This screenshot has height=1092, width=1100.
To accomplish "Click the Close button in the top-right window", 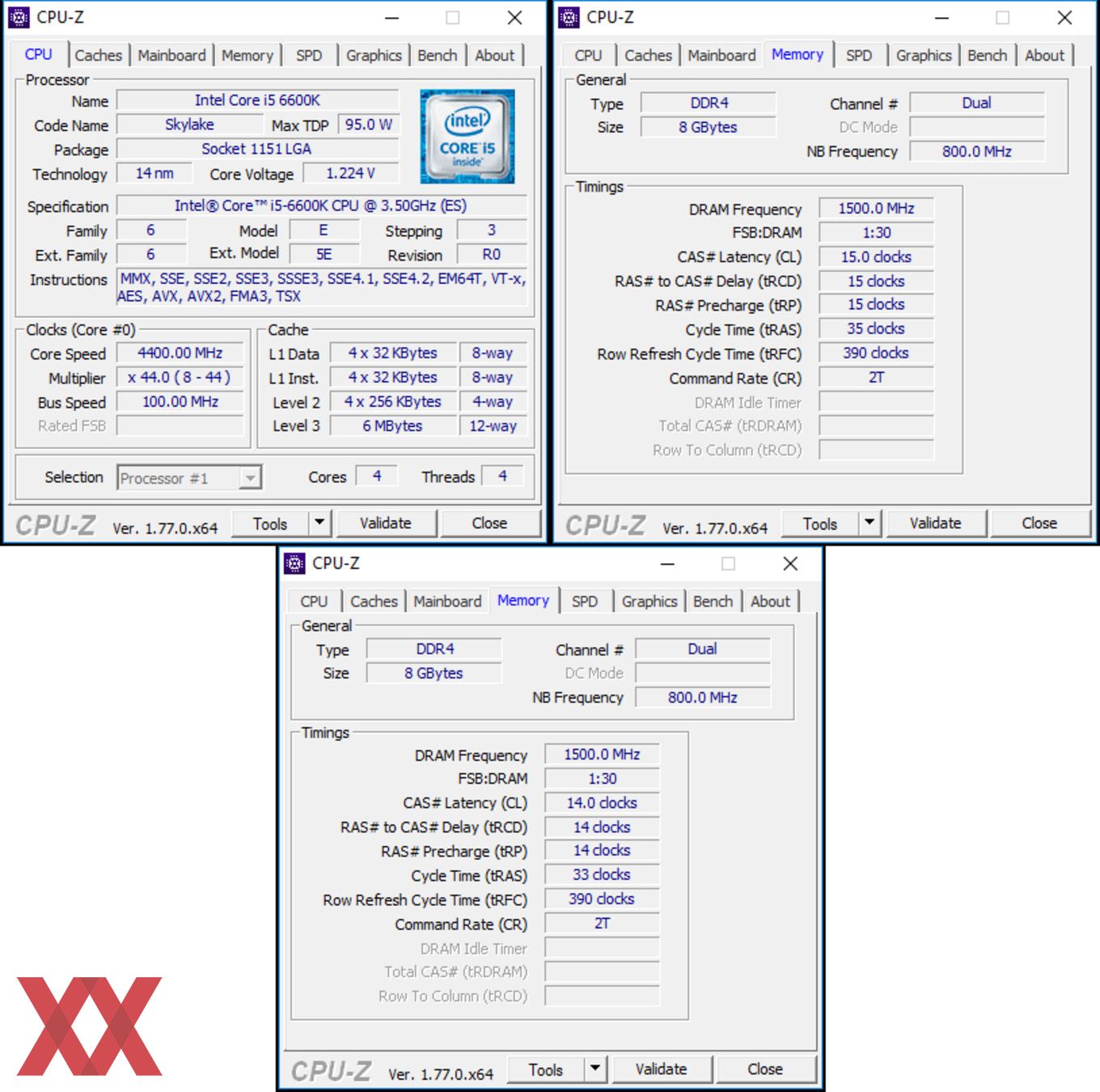I will pyautogui.click(x=1039, y=523).
